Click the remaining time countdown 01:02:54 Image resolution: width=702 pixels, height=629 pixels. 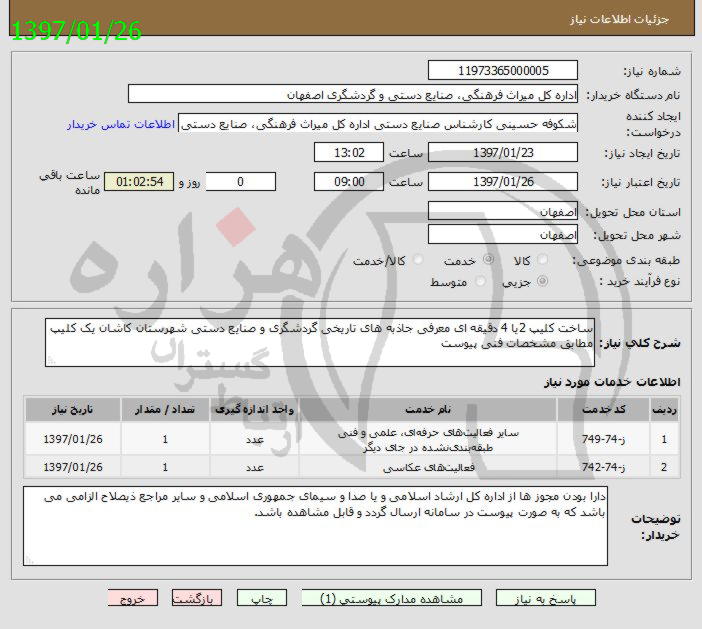139,182
